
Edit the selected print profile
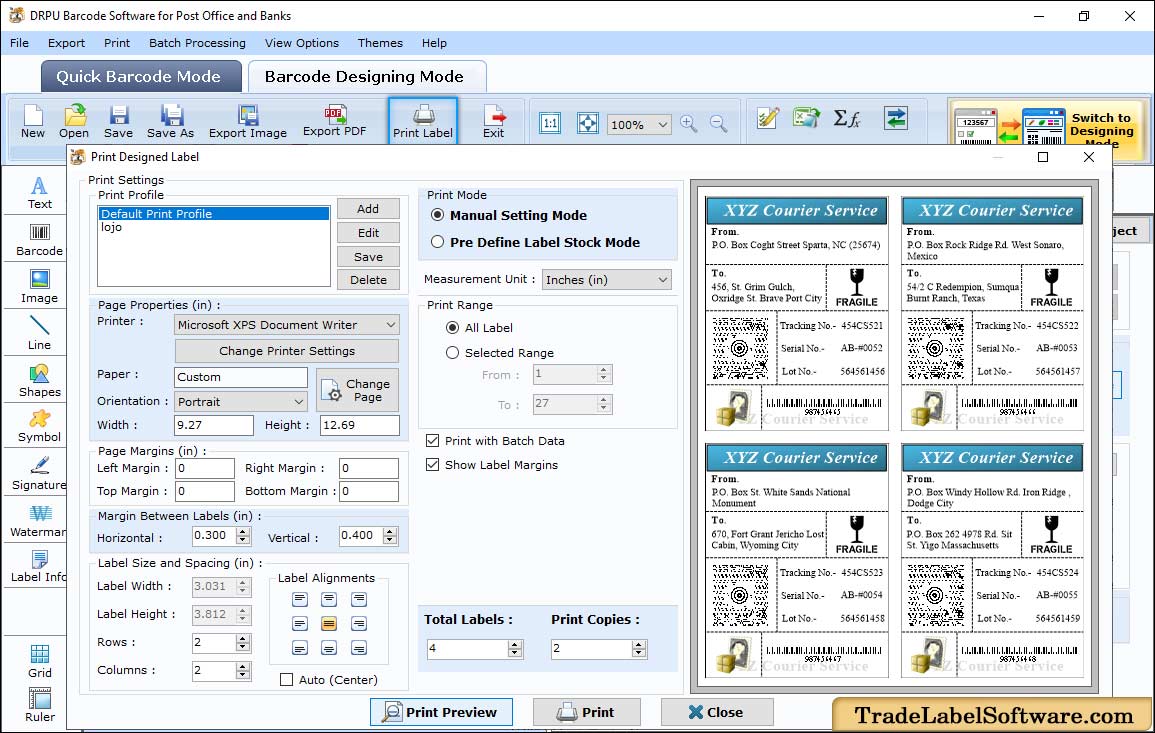[368, 233]
